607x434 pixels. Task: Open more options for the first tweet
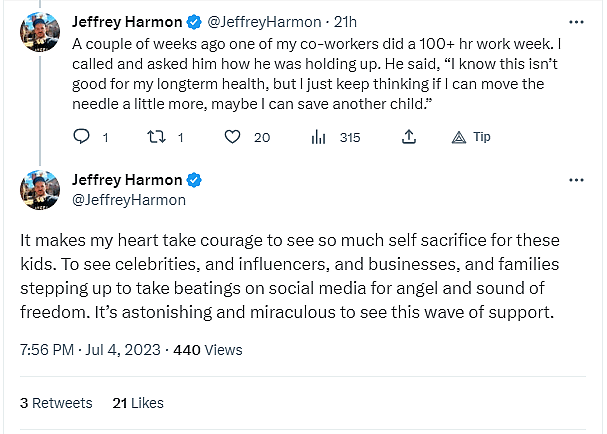click(x=576, y=21)
